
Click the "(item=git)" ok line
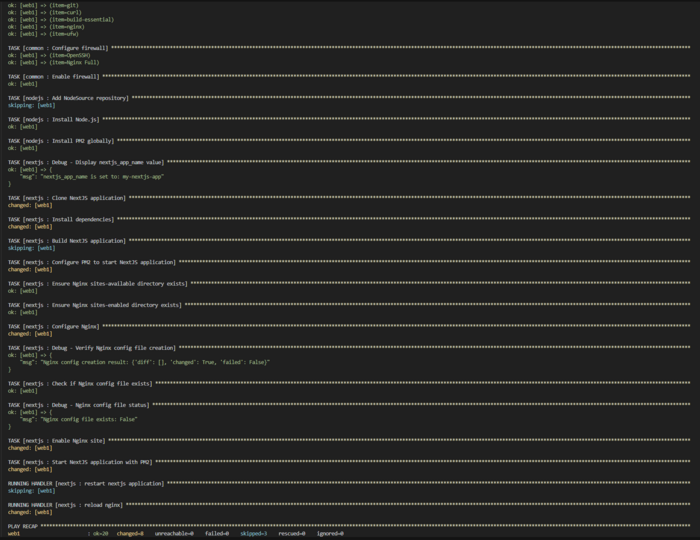[43, 5]
